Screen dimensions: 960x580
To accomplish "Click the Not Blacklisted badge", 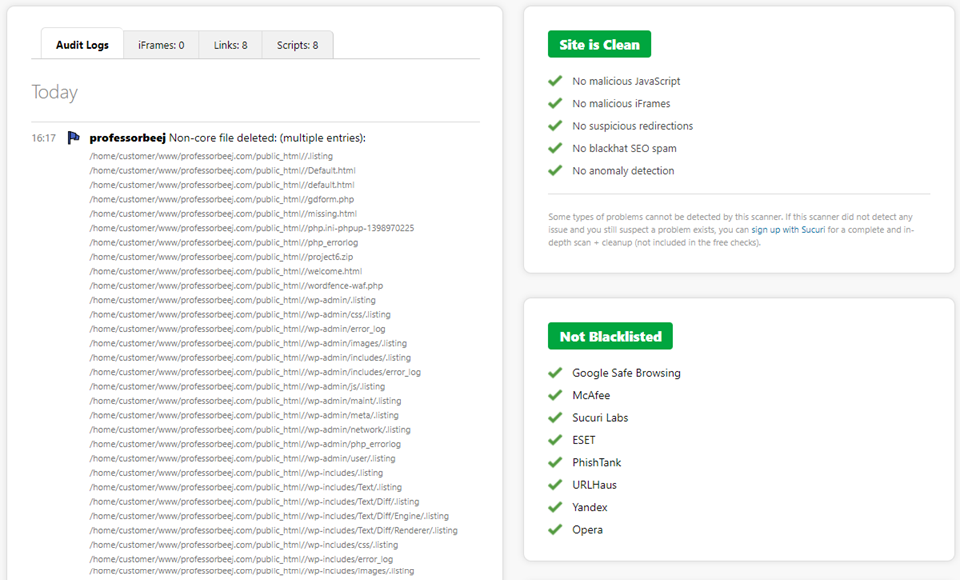I will tap(610, 336).
